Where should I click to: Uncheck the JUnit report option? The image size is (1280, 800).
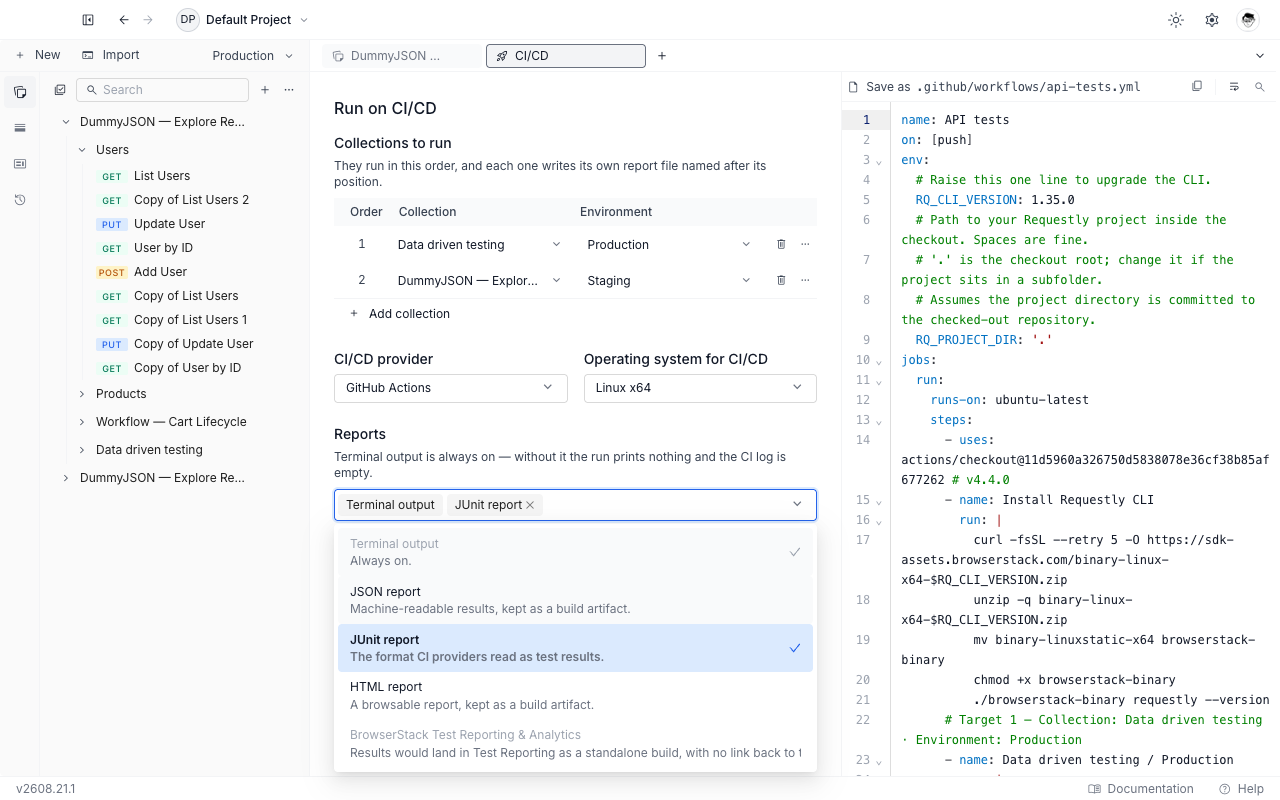(x=575, y=648)
